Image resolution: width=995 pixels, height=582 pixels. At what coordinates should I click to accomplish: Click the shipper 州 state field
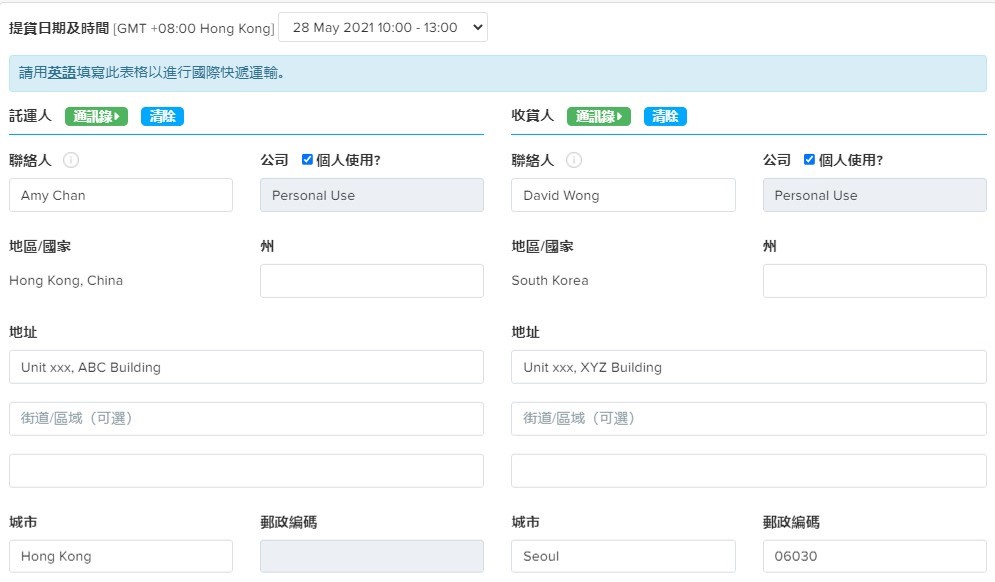point(372,281)
